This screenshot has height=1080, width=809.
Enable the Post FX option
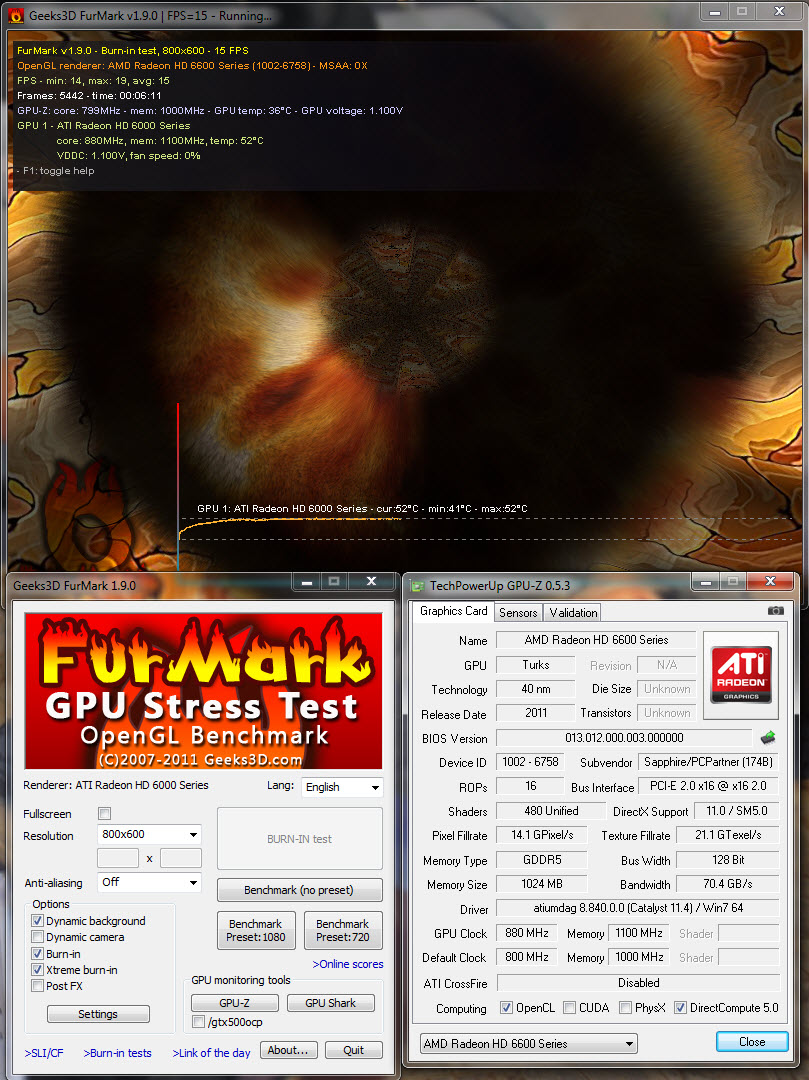[x=38, y=986]
